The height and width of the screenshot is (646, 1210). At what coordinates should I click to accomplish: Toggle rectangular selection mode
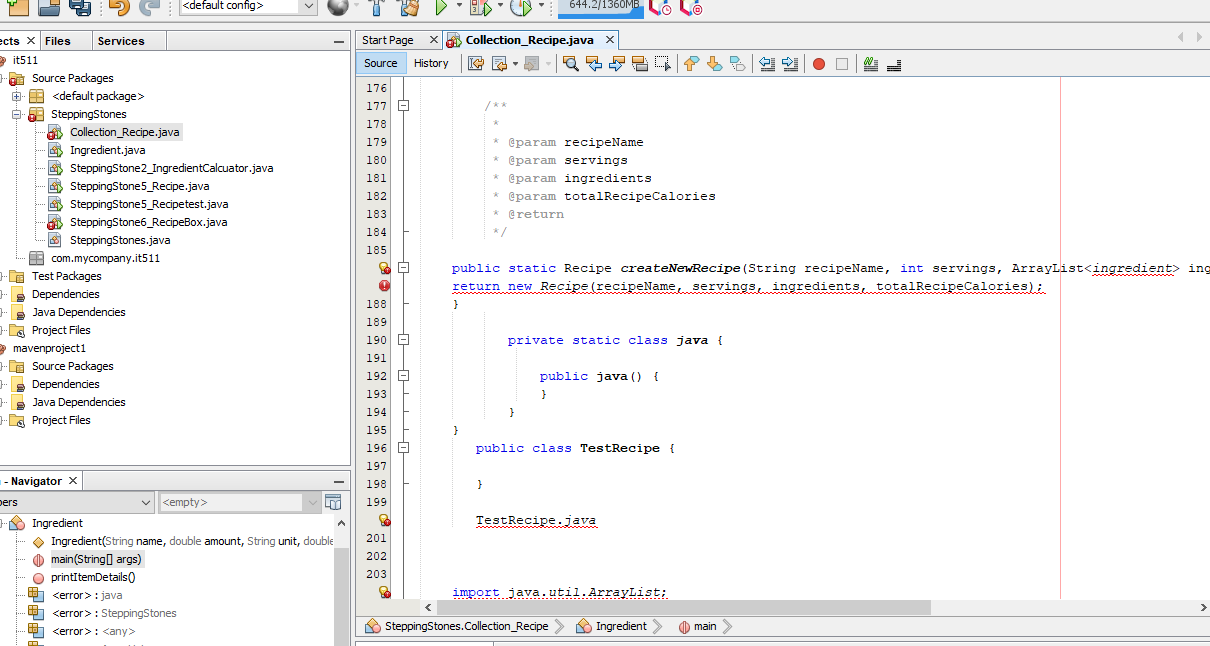click(x=663, y=62)
